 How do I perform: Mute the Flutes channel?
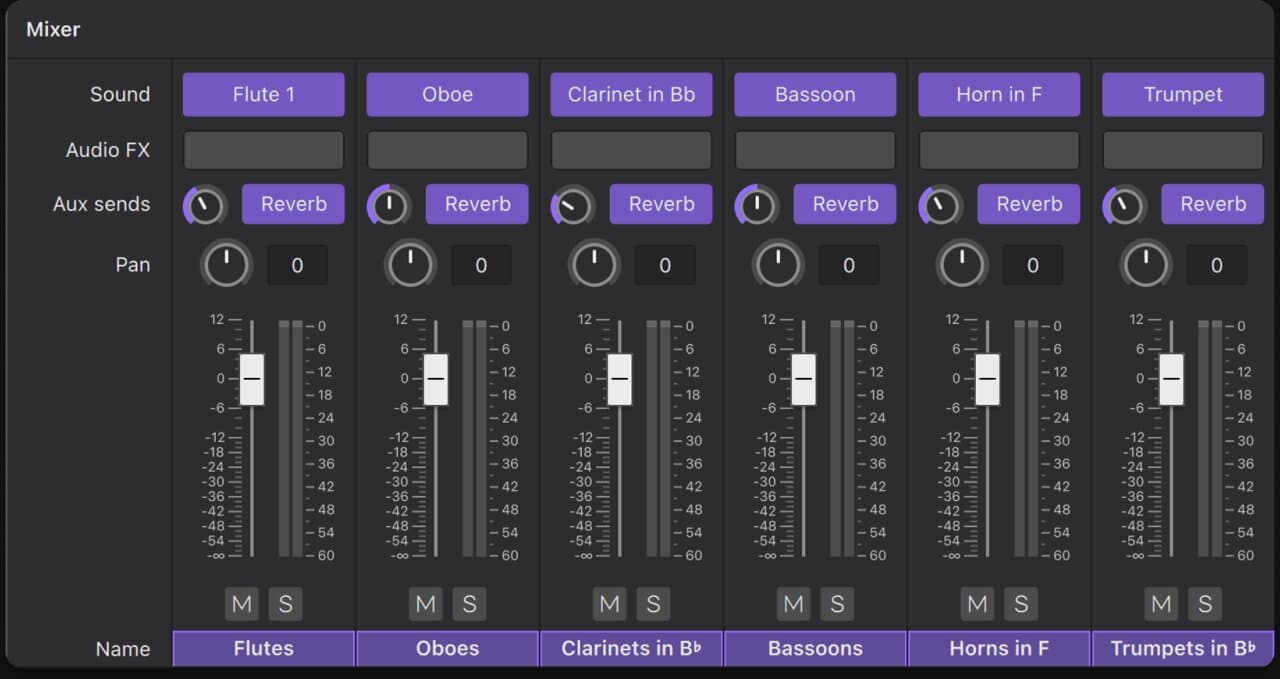click(x=242, y=604)
